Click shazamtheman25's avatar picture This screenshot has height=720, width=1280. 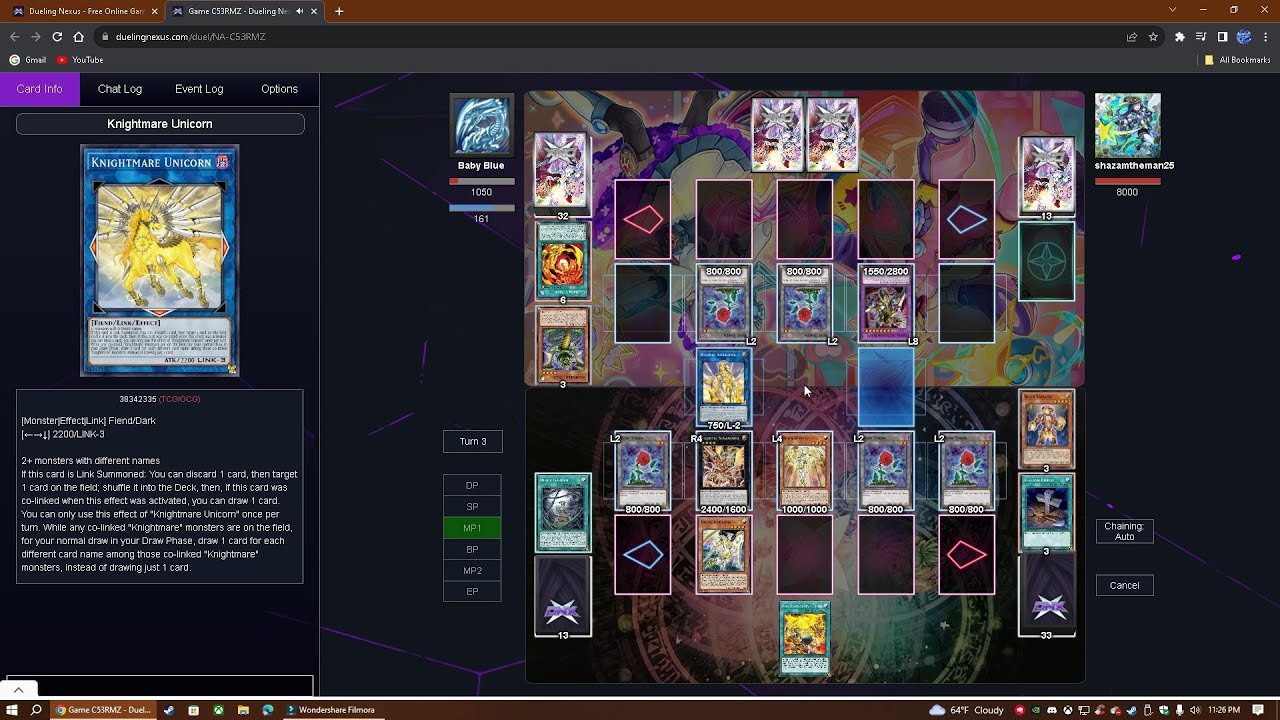pos(1127,125)
